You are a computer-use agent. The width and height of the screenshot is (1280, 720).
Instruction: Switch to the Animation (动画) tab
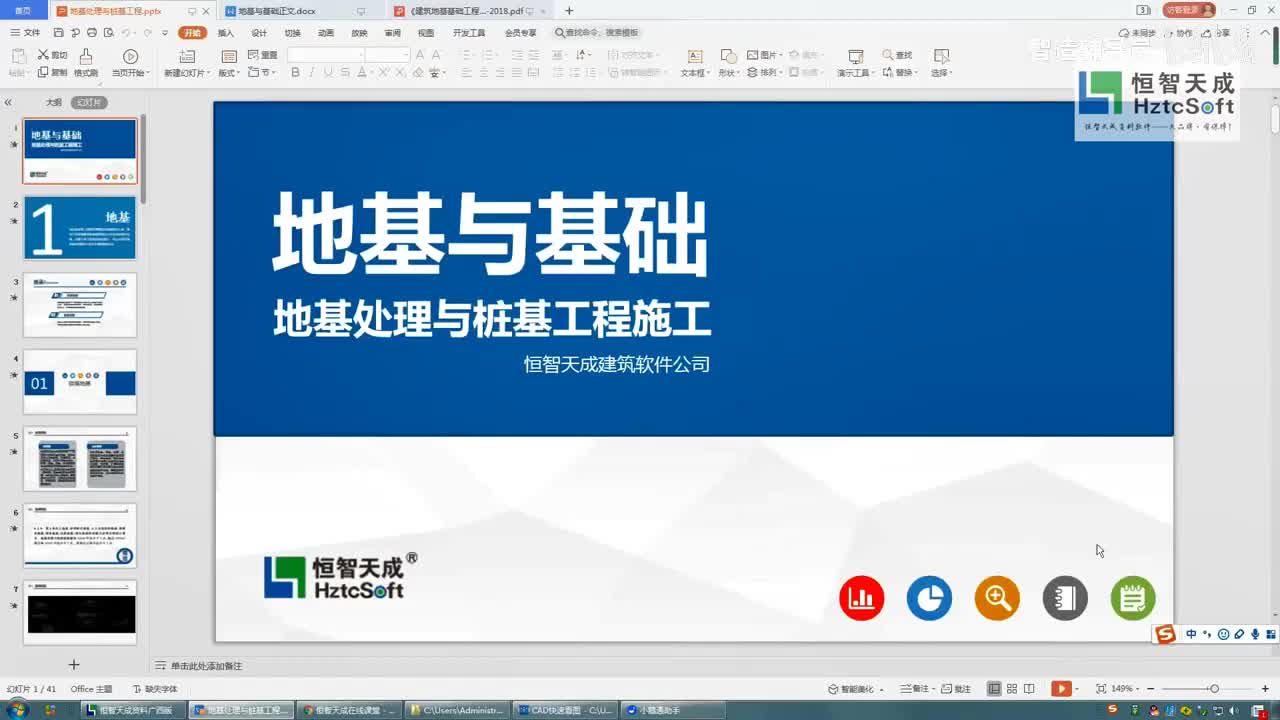tap(326, 33)
